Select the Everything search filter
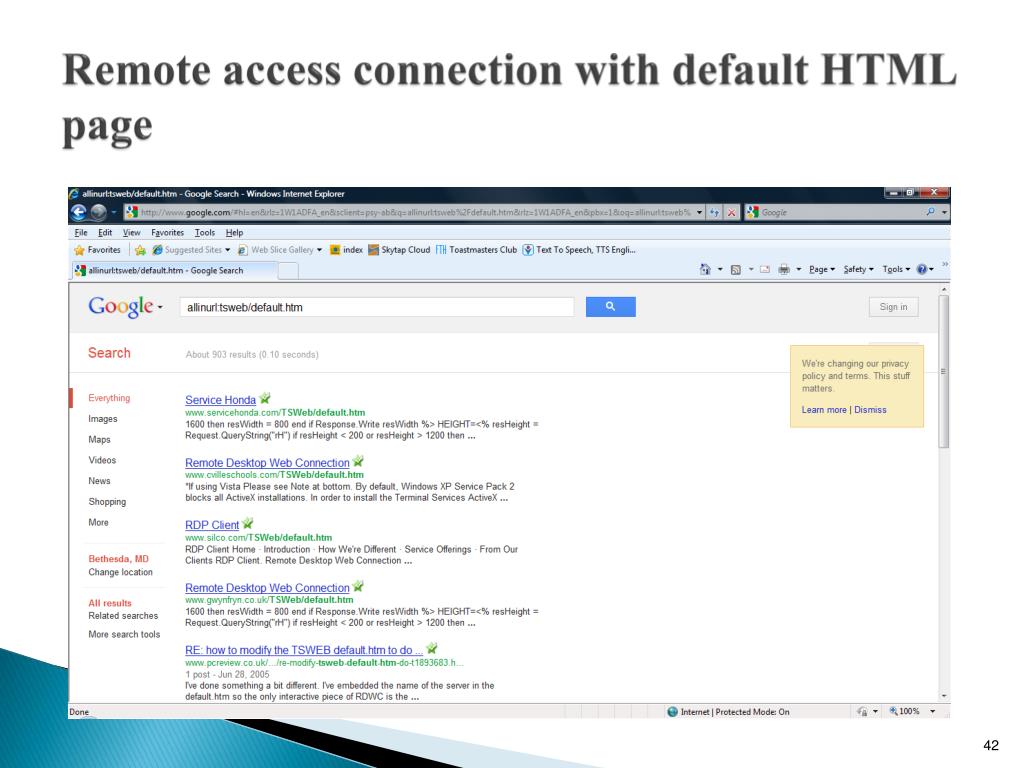The image size is (1024, 768). click(x=109, y=398)
